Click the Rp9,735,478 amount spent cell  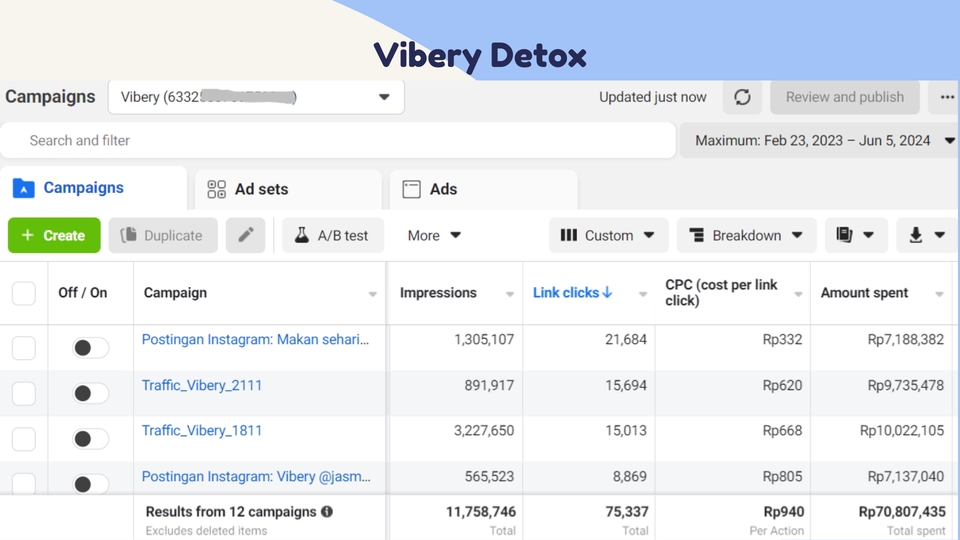click(906, 385)
